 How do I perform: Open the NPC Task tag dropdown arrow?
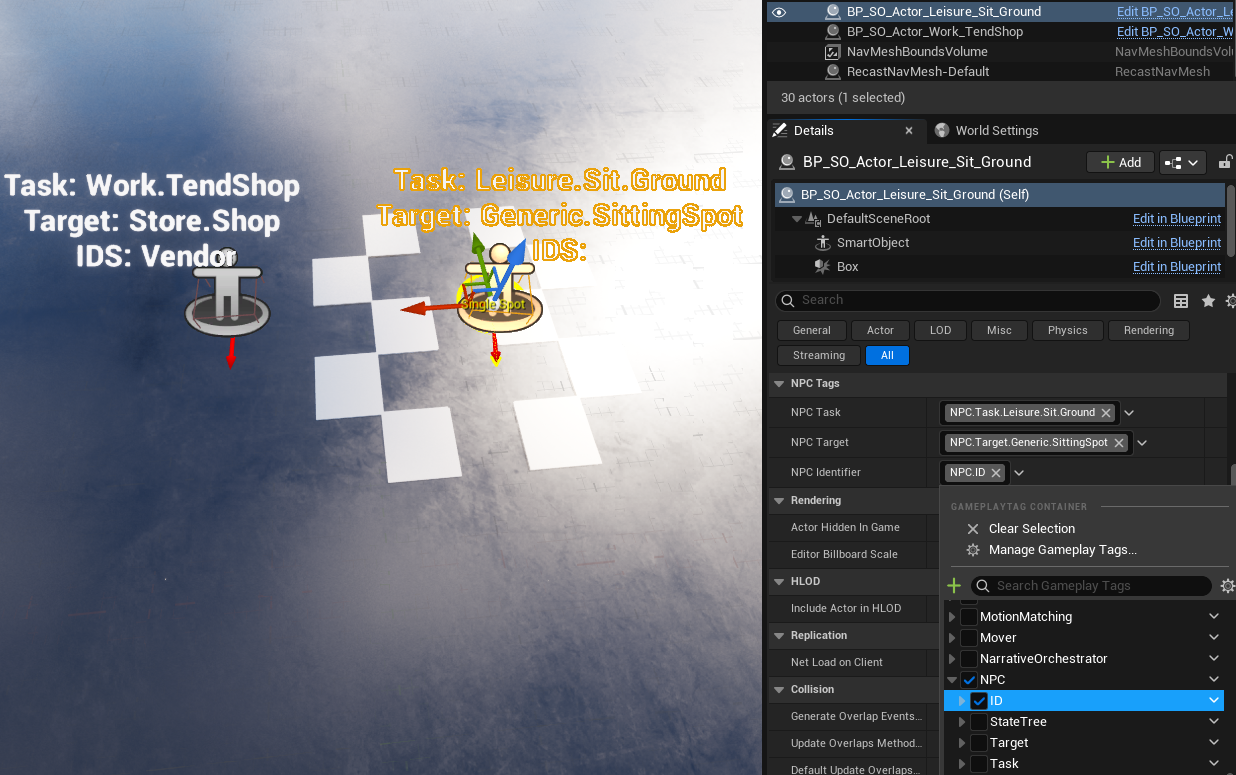pos(1129,413)
